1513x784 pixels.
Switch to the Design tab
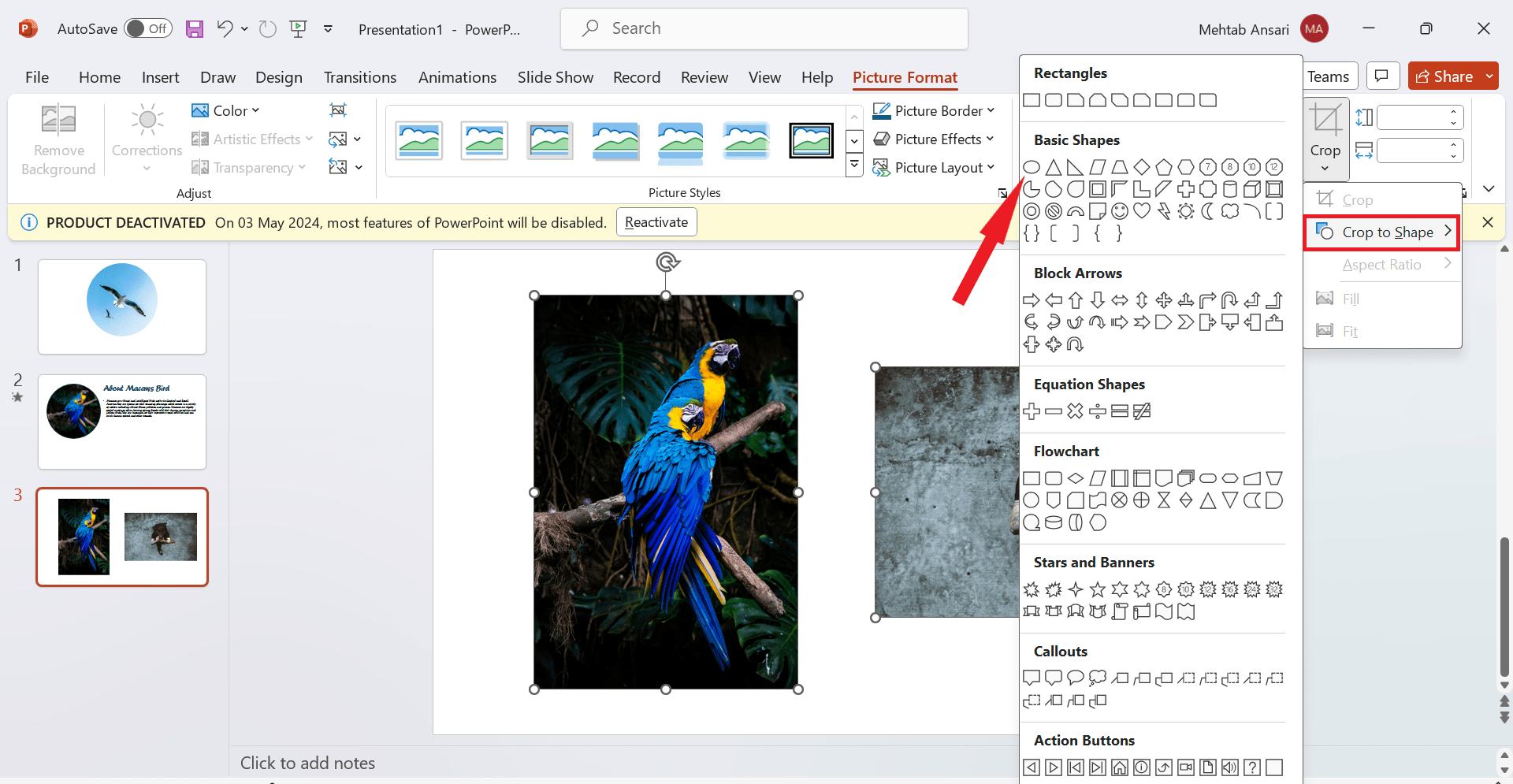coord(279,77)
